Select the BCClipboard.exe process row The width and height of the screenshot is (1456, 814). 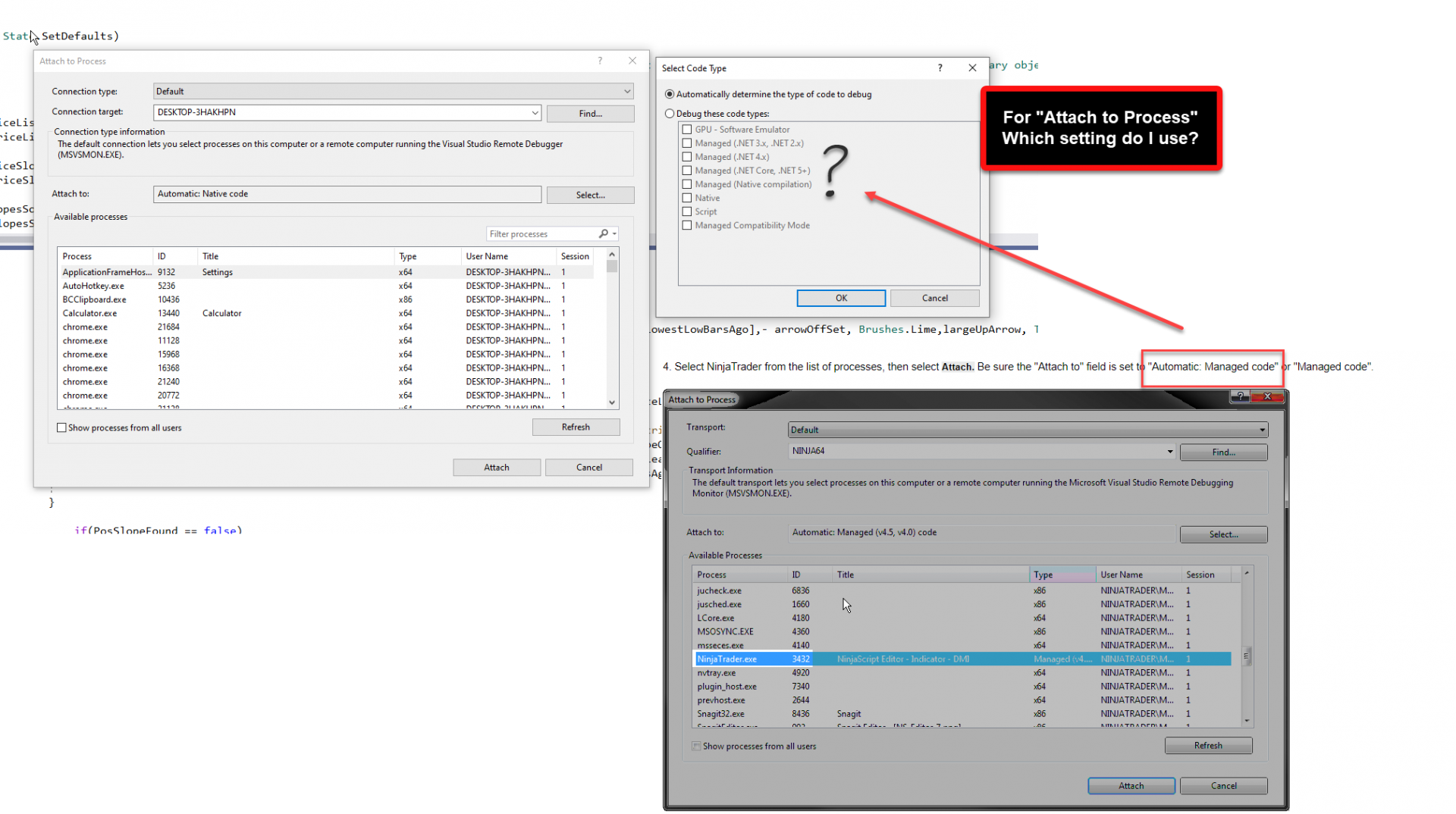pyautogui.click(x=325, y=300)
